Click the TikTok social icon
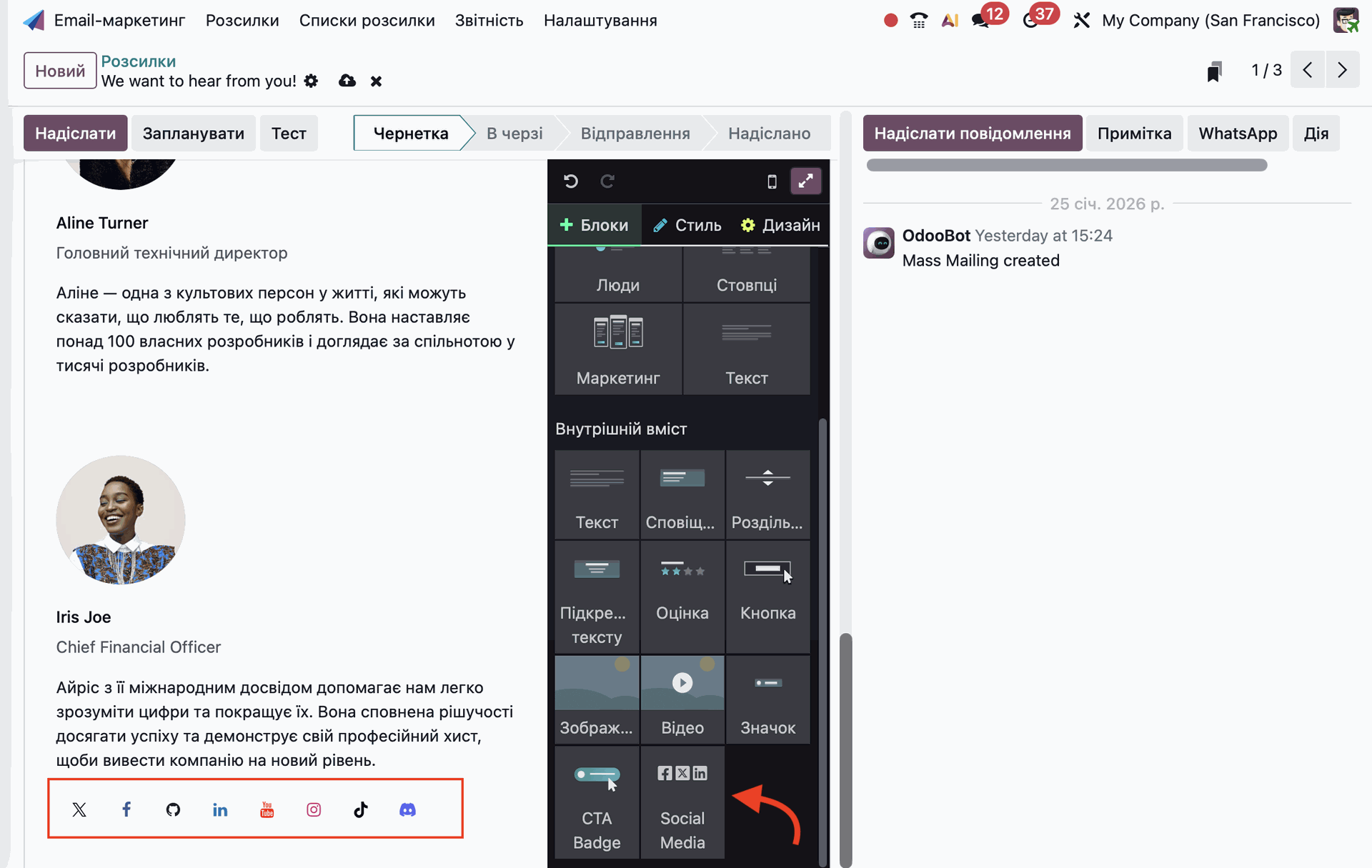The image size is (1372, 868). pos(361,809)
